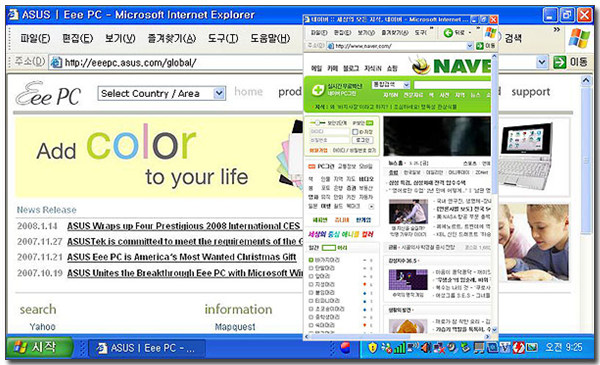Image resolution: width=600 pixels, height=365 pixels.
Task: Open the ASUS Wraps up 2008 CES news link
Action: tap(184, 226)
